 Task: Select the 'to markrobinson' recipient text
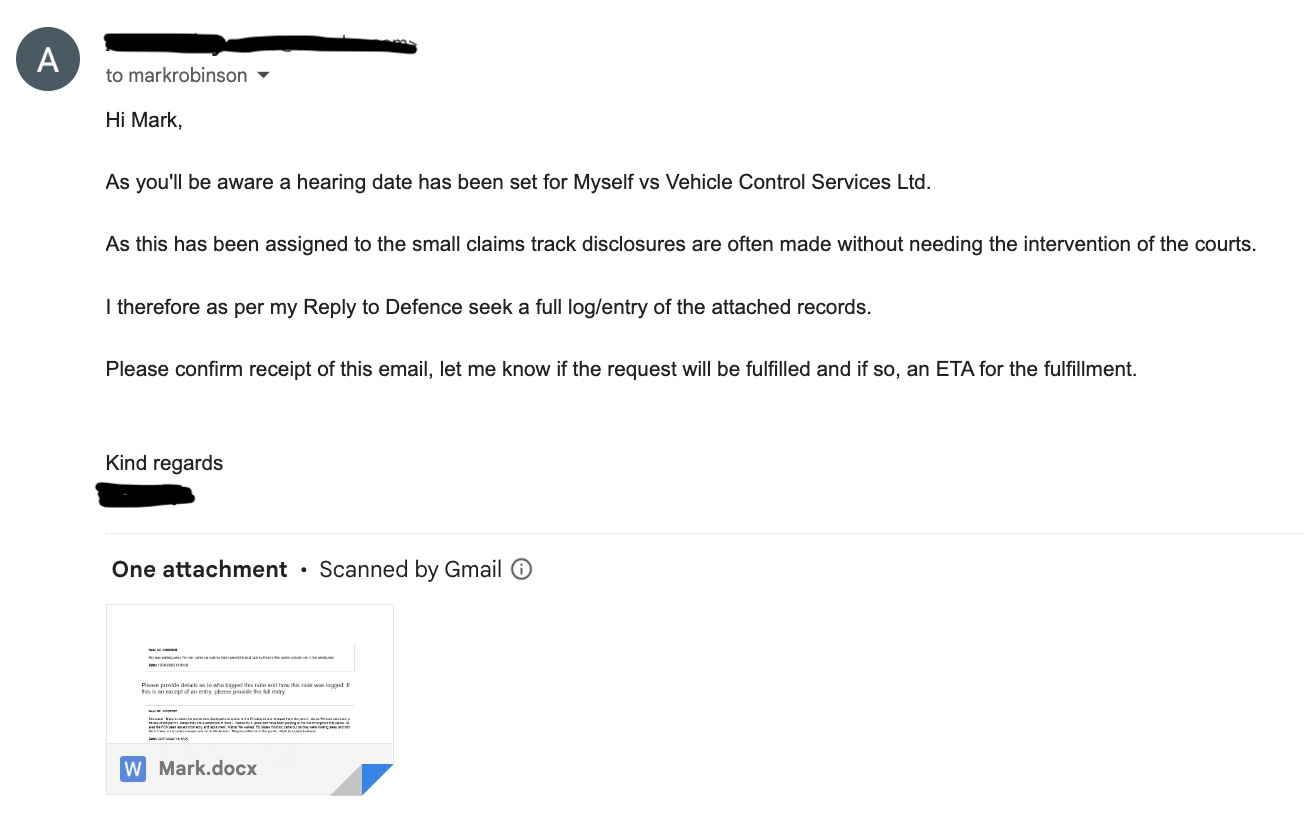tap(176, 76)
